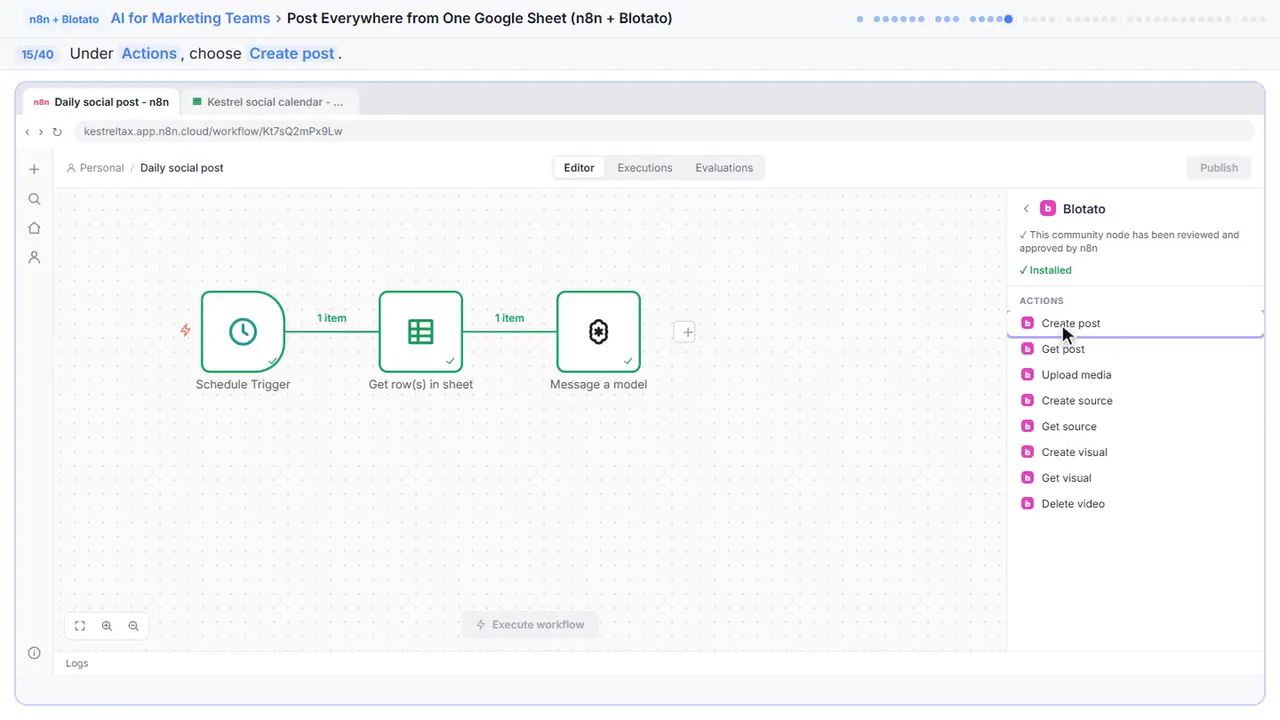Viewport: 1280px width, 720px height.
Task: Click the browser back arrow
Action: [27, 131]
